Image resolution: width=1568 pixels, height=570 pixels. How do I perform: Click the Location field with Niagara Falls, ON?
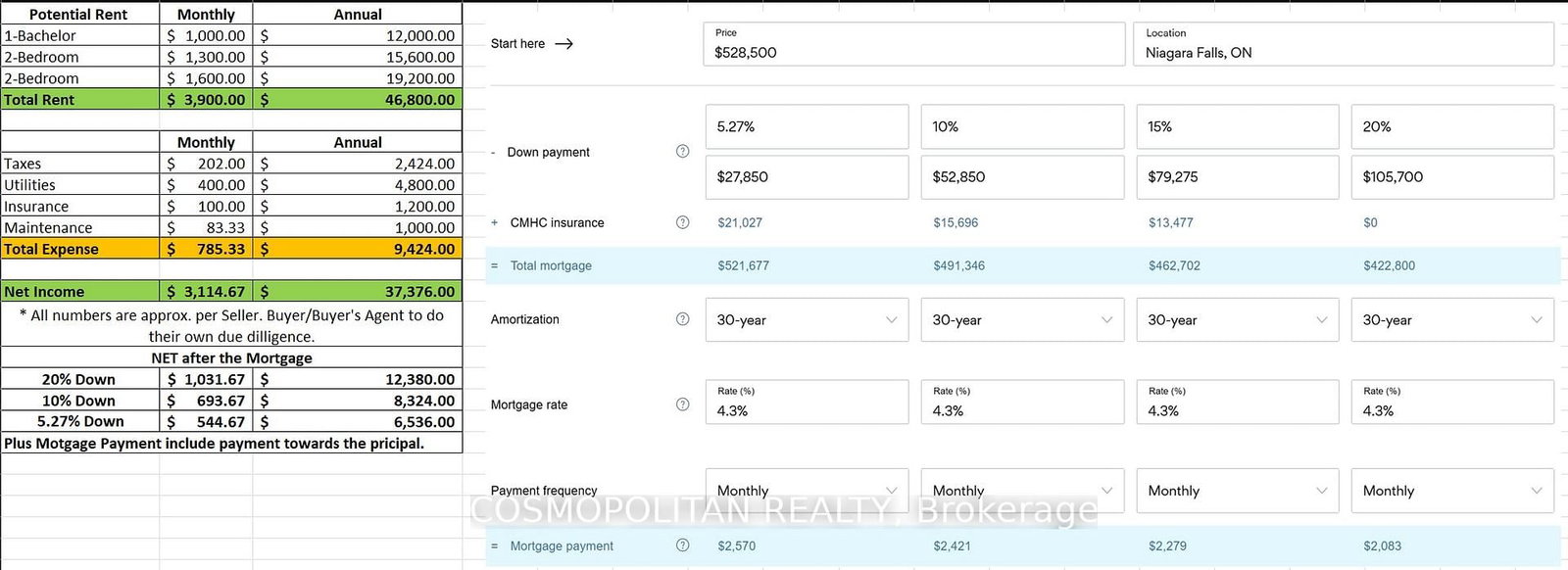coord(1343,45)
